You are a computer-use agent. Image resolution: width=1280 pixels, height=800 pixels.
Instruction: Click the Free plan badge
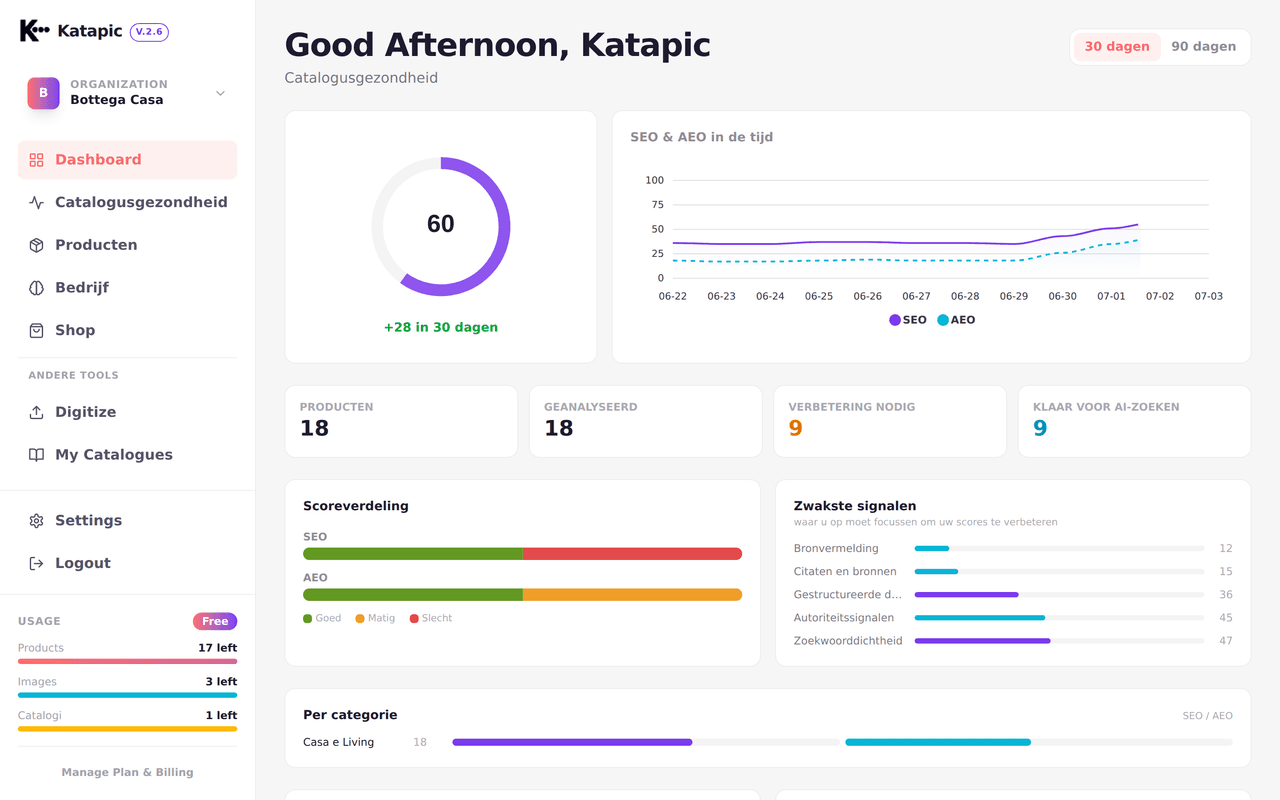(215, 621)
